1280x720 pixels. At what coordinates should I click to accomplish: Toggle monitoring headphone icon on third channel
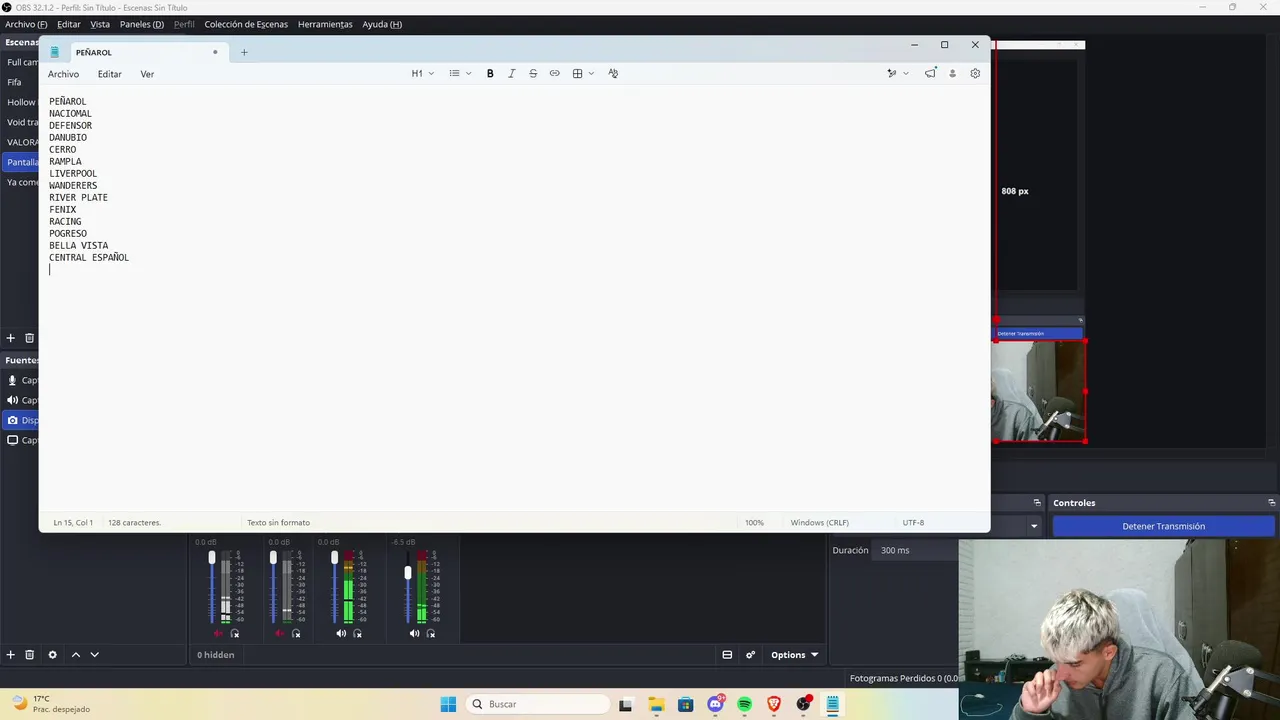pyautogui.click(x=357, y=633)
